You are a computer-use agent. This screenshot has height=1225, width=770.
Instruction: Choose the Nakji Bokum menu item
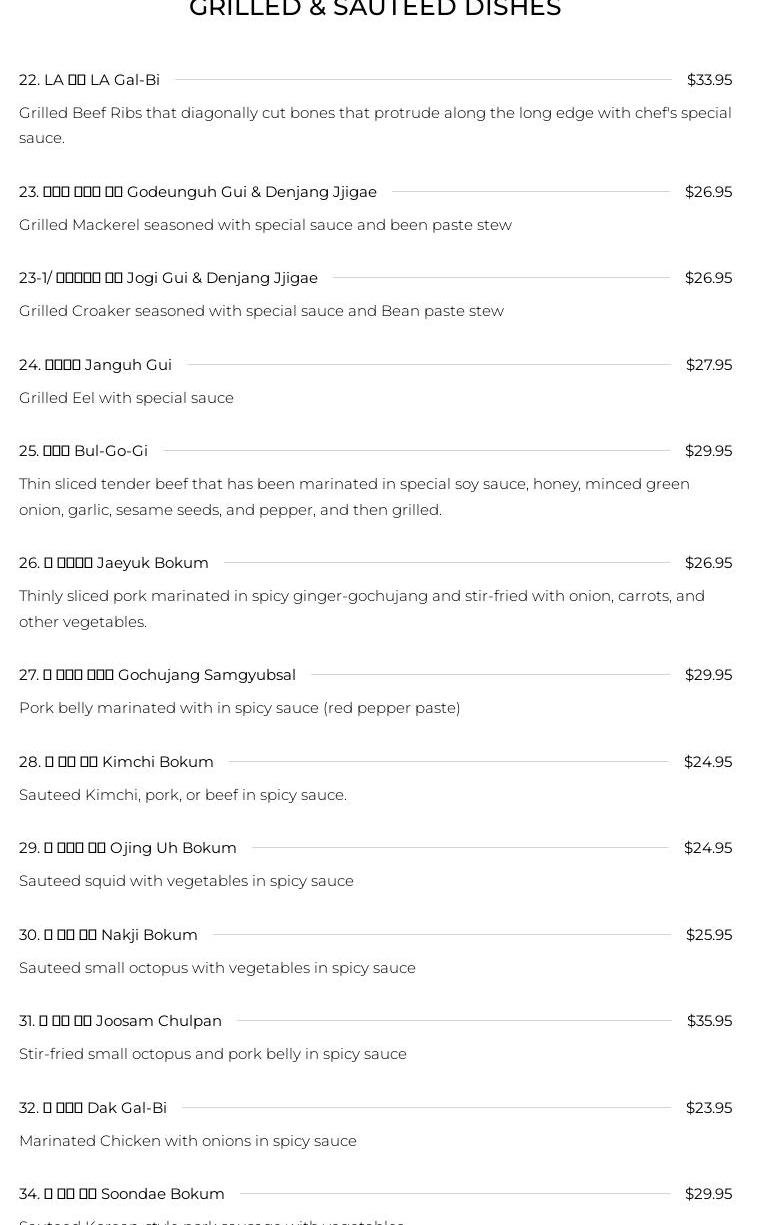109,935
